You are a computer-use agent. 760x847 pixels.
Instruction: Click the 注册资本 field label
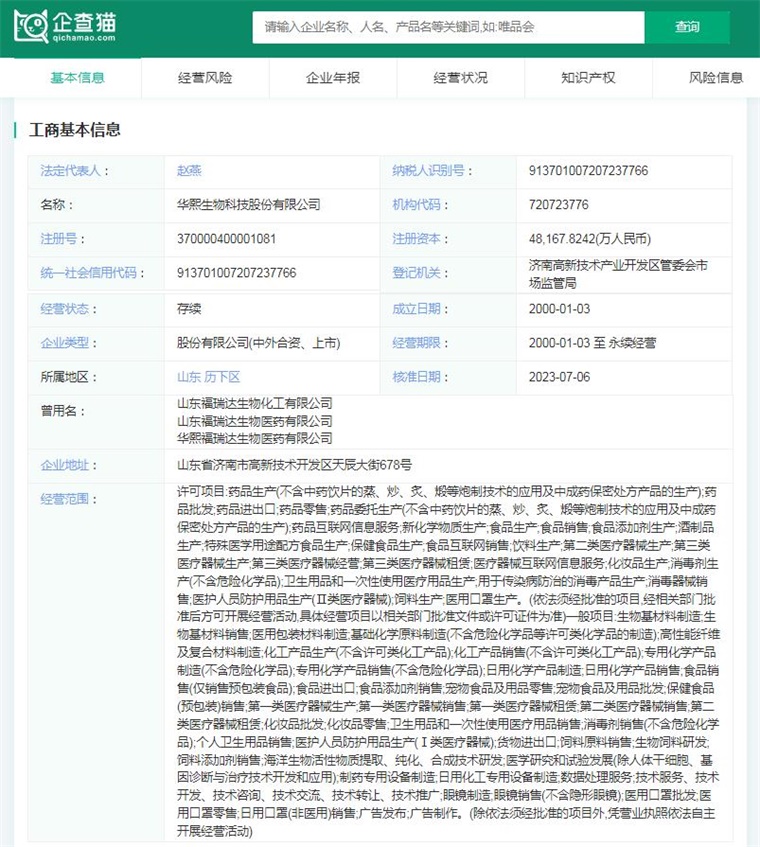417,239
